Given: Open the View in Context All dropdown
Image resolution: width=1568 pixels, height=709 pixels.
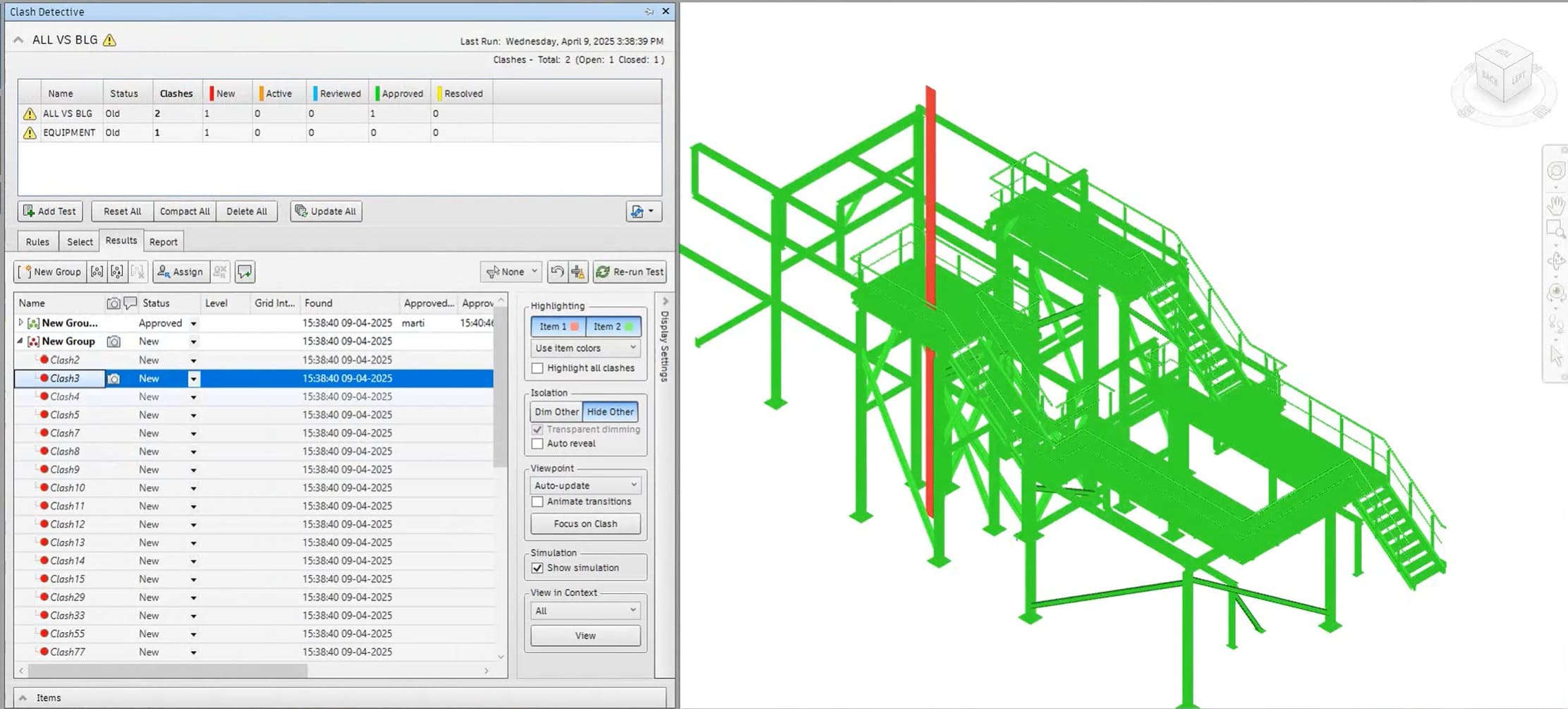Looking at the screenshot, I should coord(585,611).
